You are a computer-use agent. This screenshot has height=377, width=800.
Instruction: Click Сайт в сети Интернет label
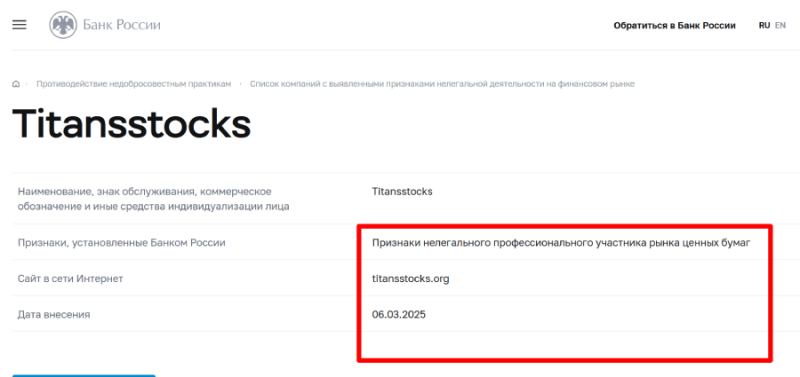[70, 279]
